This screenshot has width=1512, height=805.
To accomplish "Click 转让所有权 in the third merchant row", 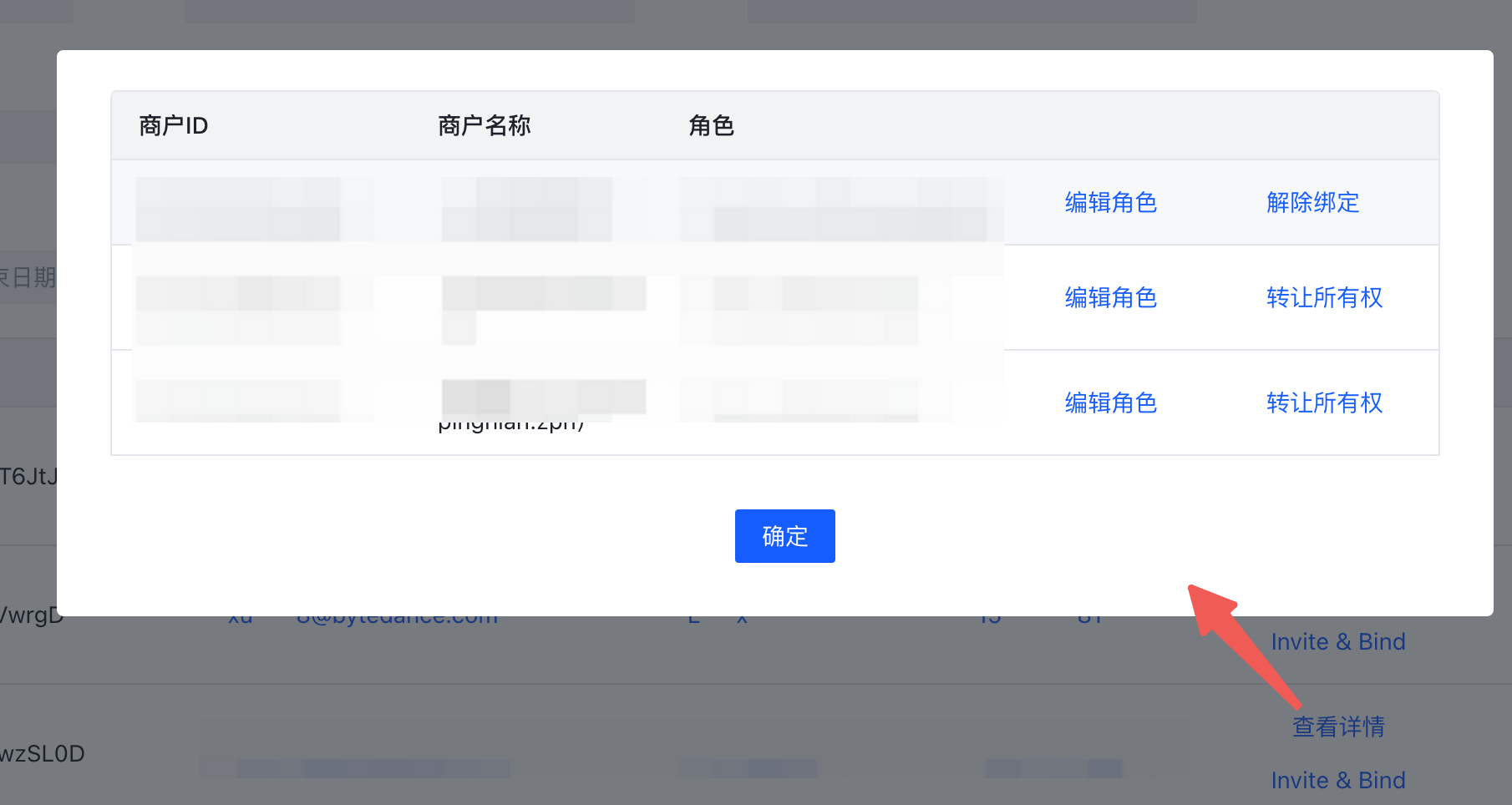I will (1324, 403).
